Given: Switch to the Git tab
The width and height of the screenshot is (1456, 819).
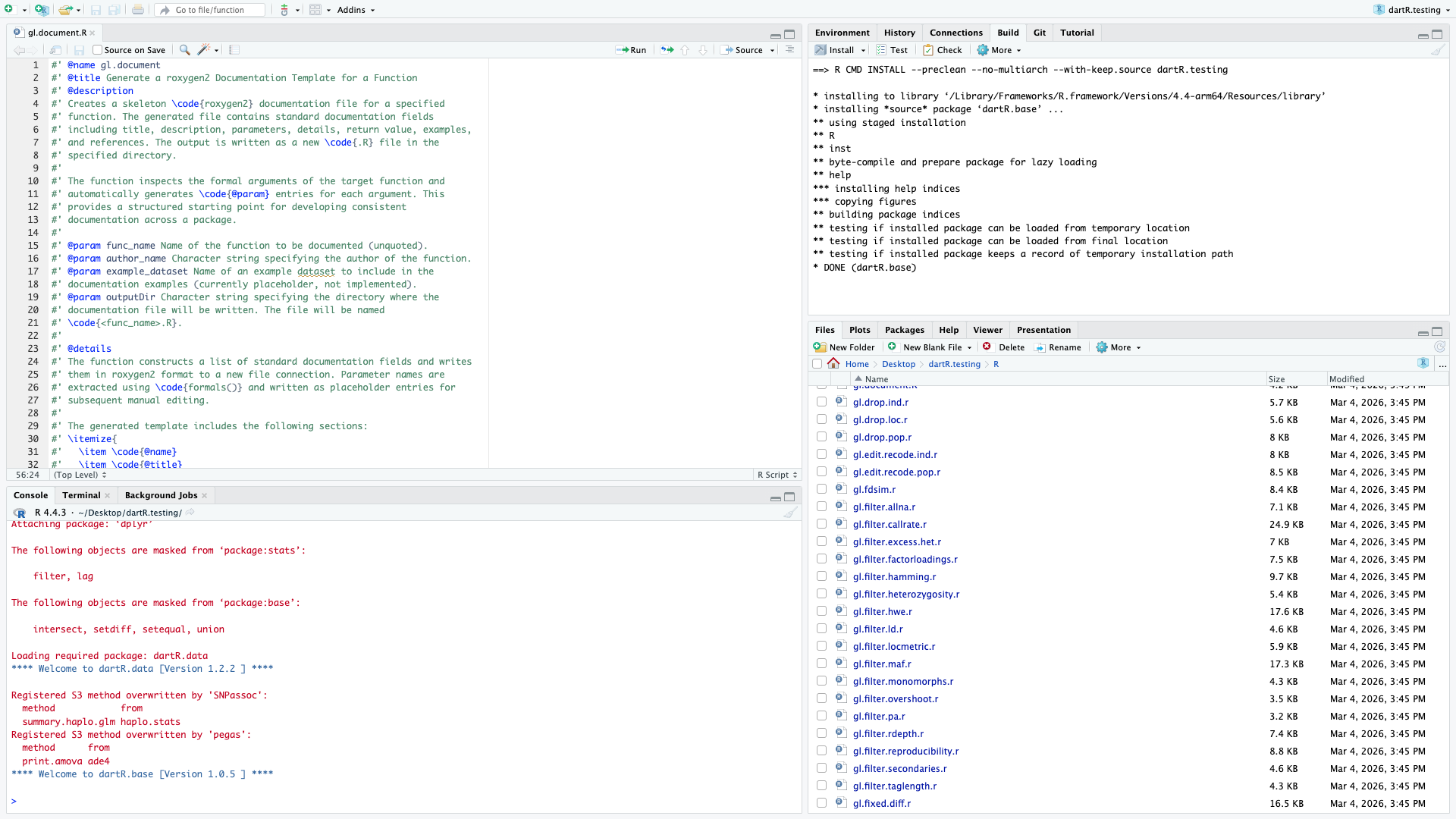Looking at the screenshot, I should 1039,33.
